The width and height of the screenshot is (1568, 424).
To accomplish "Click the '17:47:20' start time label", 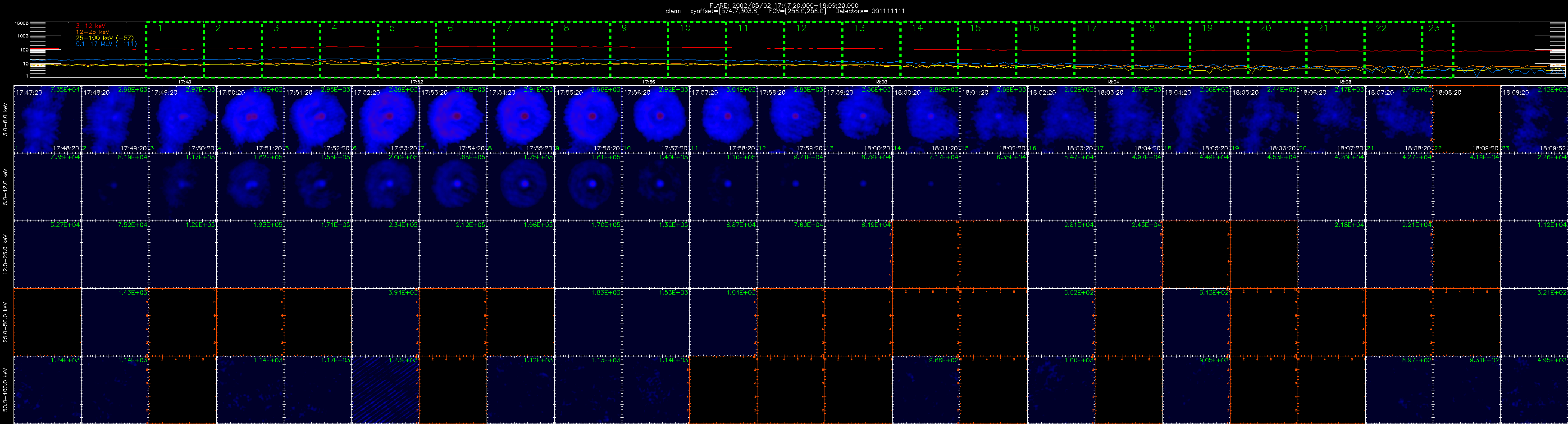I will coord(29,92).
